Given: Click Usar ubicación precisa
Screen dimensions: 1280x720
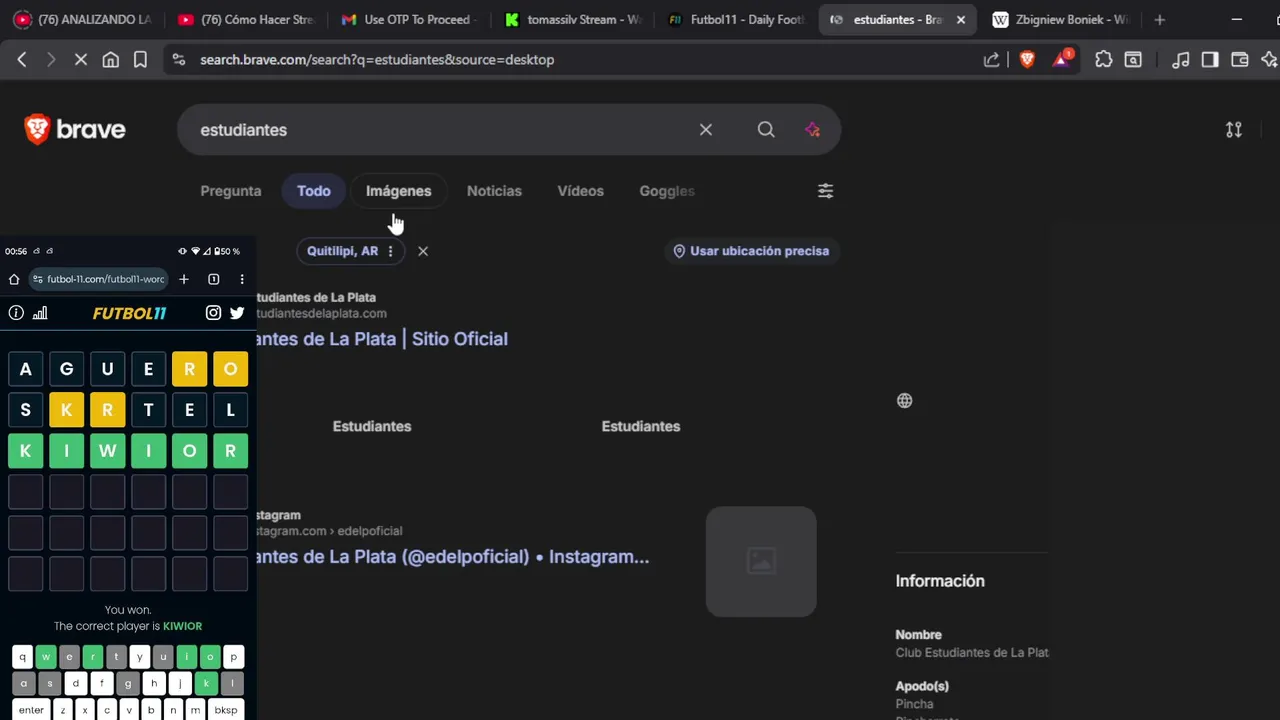Looking at the screenshot, I should (751, 251).
